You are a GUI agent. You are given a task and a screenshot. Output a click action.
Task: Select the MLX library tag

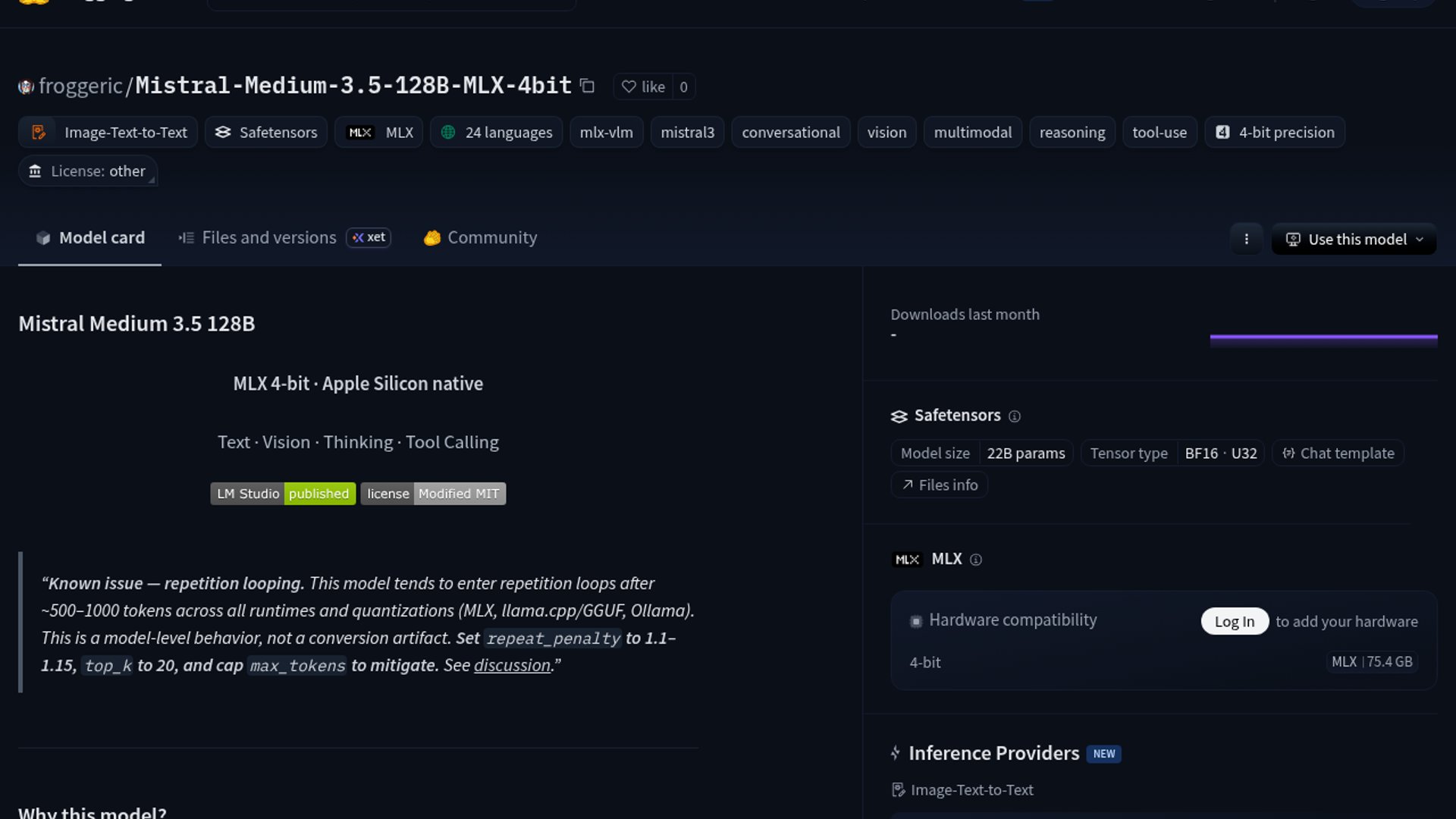coord(379,132)
